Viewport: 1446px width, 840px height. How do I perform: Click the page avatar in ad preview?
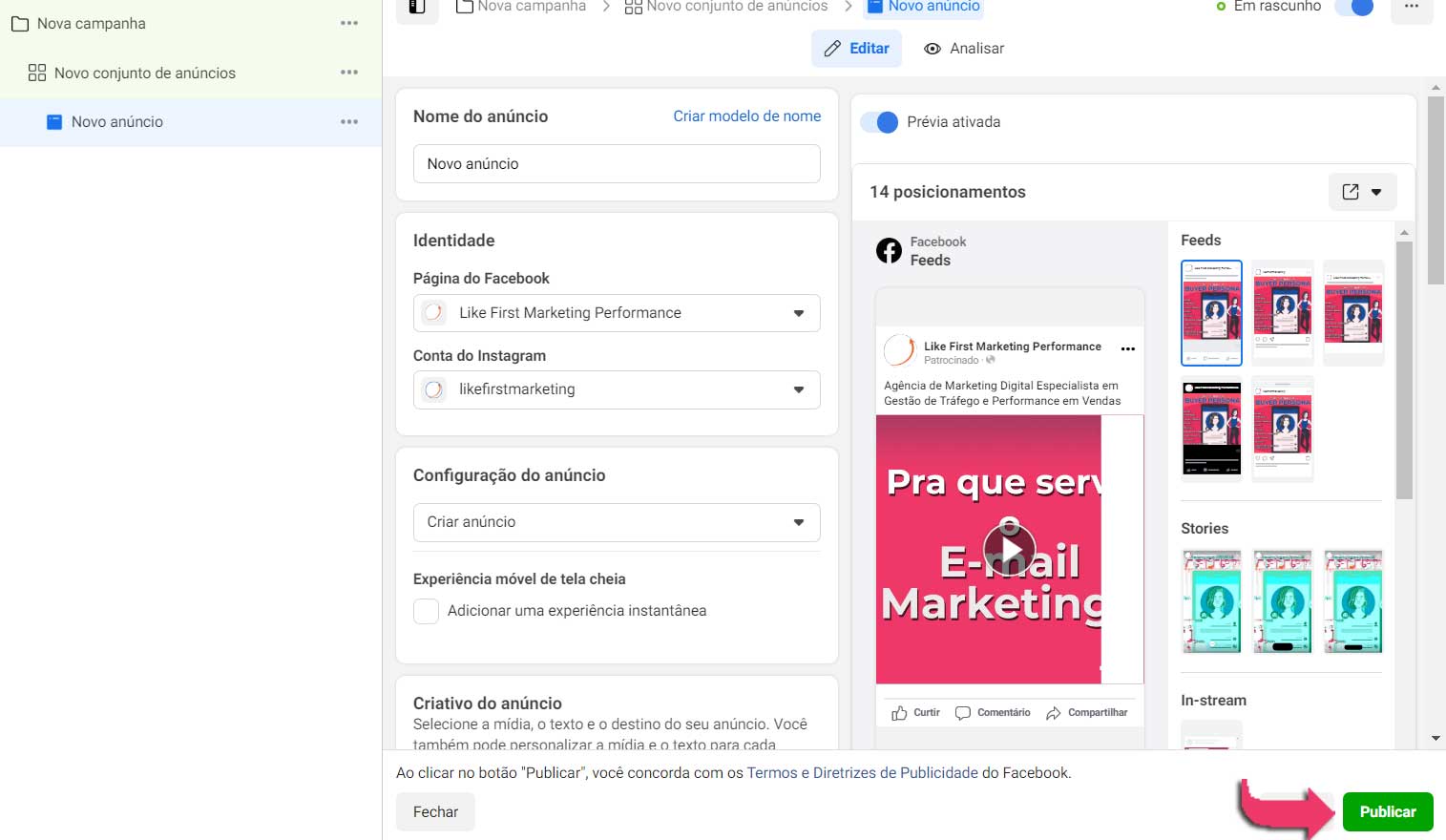[899, 350]
